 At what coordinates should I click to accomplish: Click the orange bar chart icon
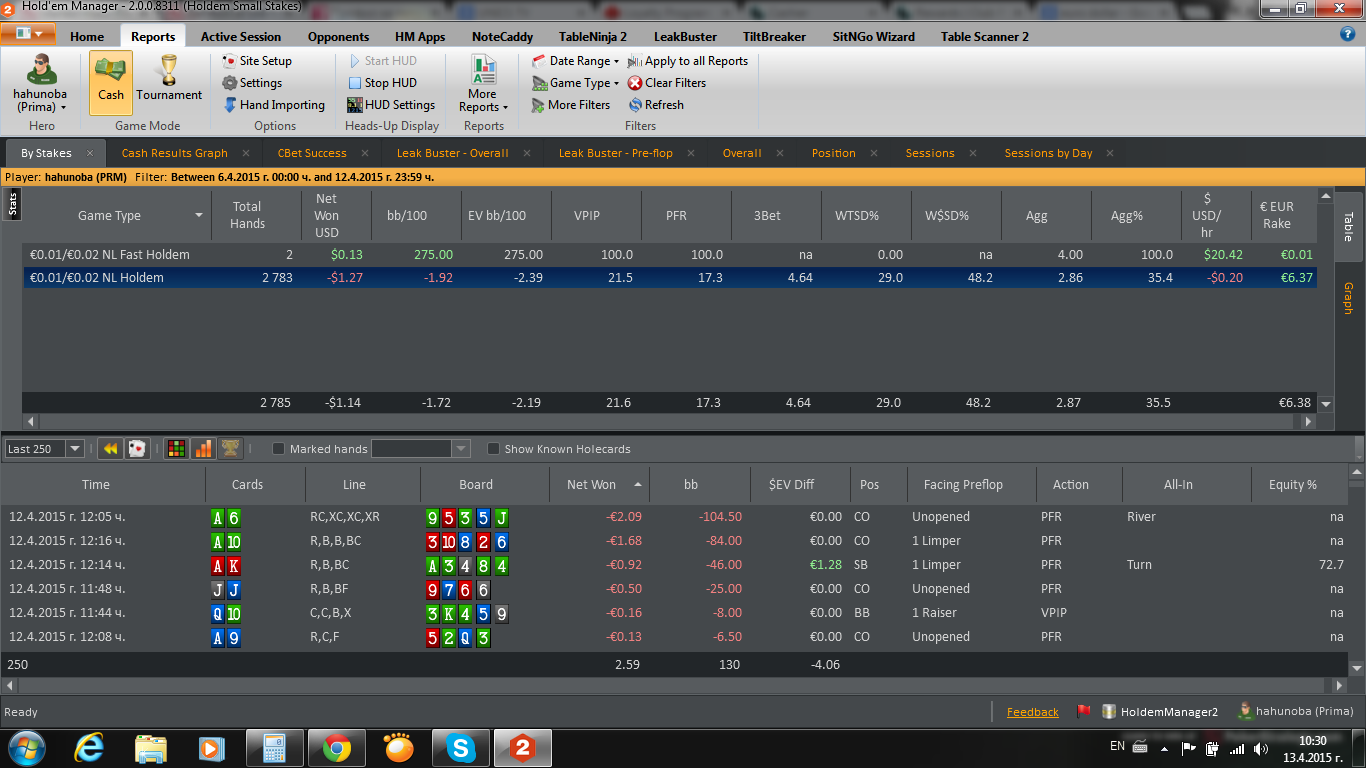[x=203, y=449]
